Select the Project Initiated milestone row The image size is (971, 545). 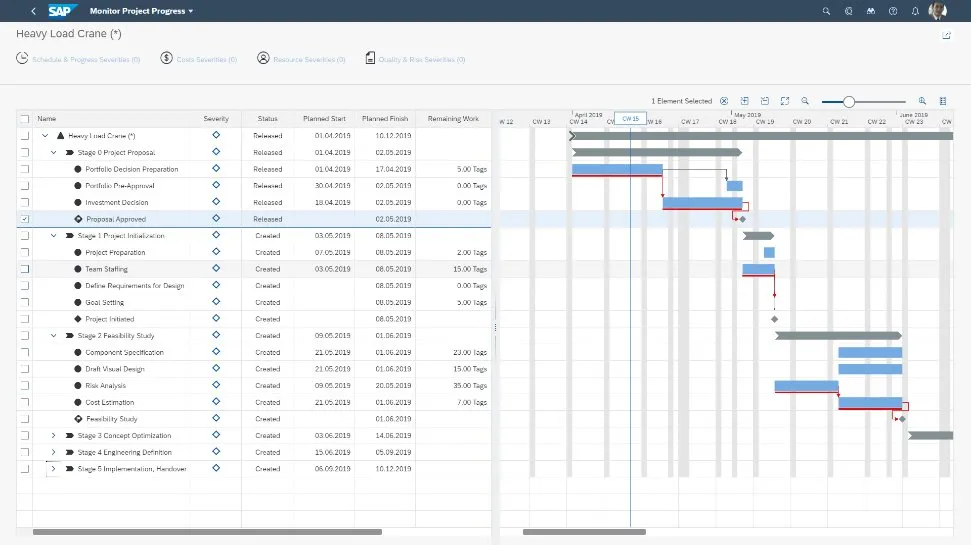(x=254, y=319)
